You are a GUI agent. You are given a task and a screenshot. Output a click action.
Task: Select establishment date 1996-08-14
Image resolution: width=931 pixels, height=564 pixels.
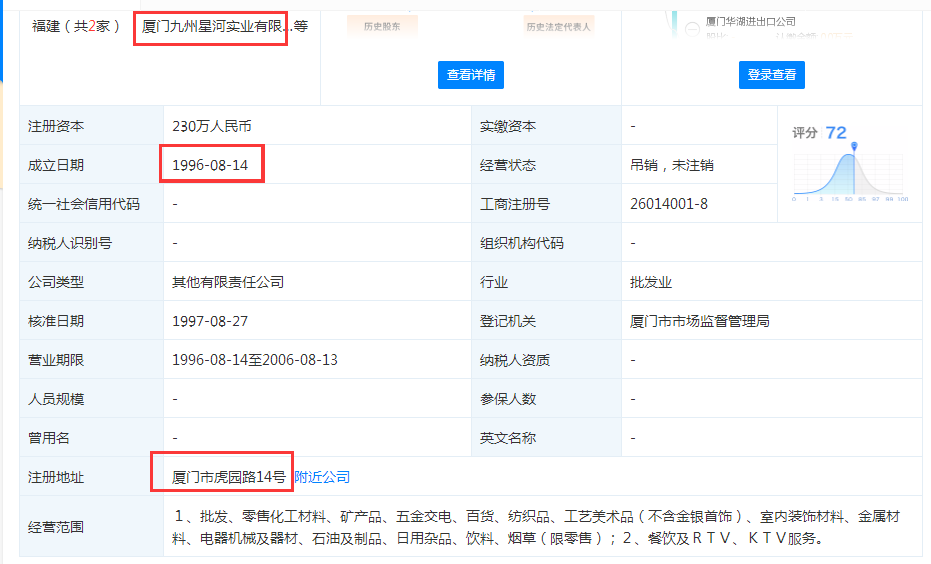210,165
